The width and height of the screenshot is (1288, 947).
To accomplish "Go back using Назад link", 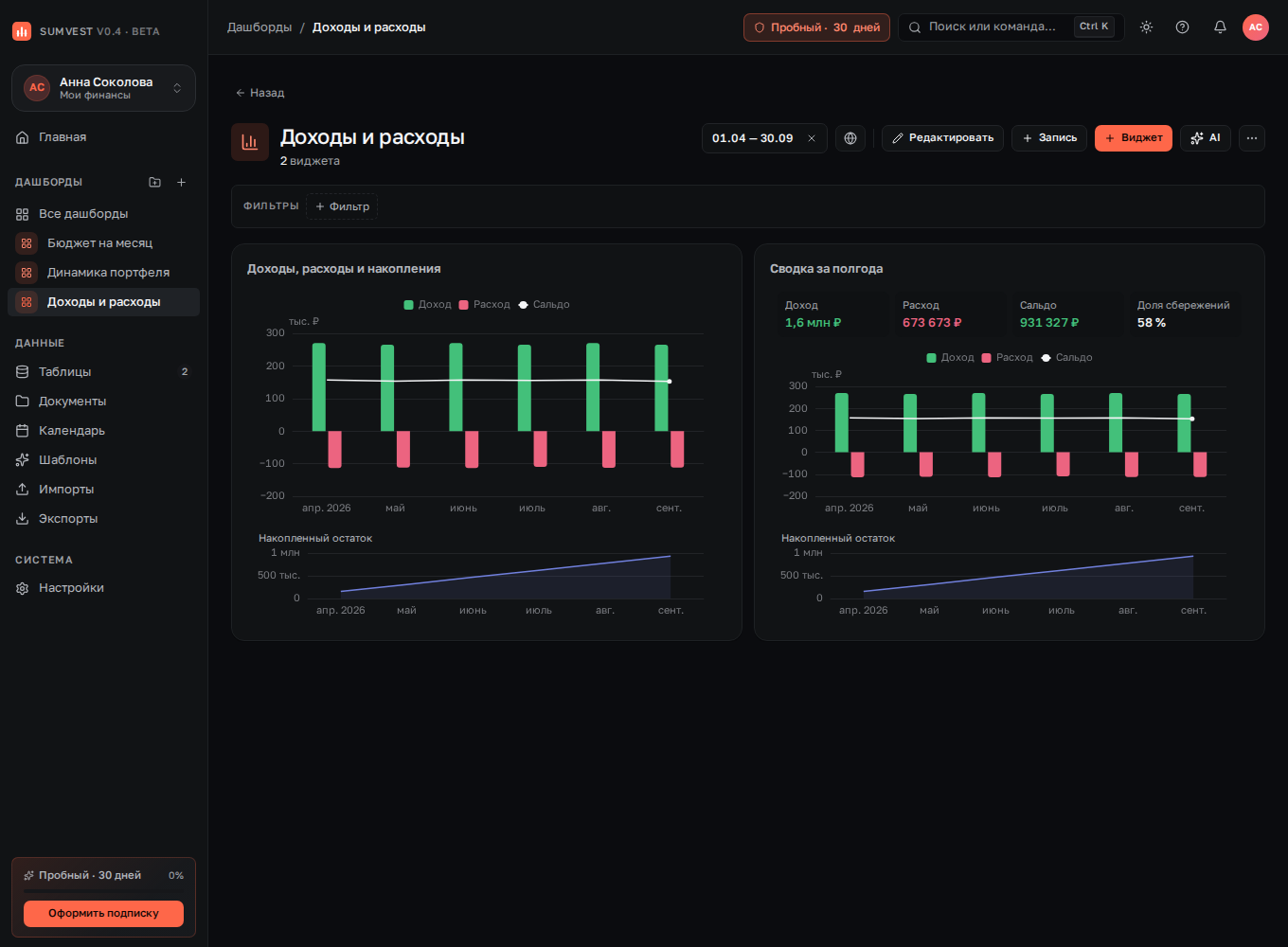I will (x=259, y=93).
